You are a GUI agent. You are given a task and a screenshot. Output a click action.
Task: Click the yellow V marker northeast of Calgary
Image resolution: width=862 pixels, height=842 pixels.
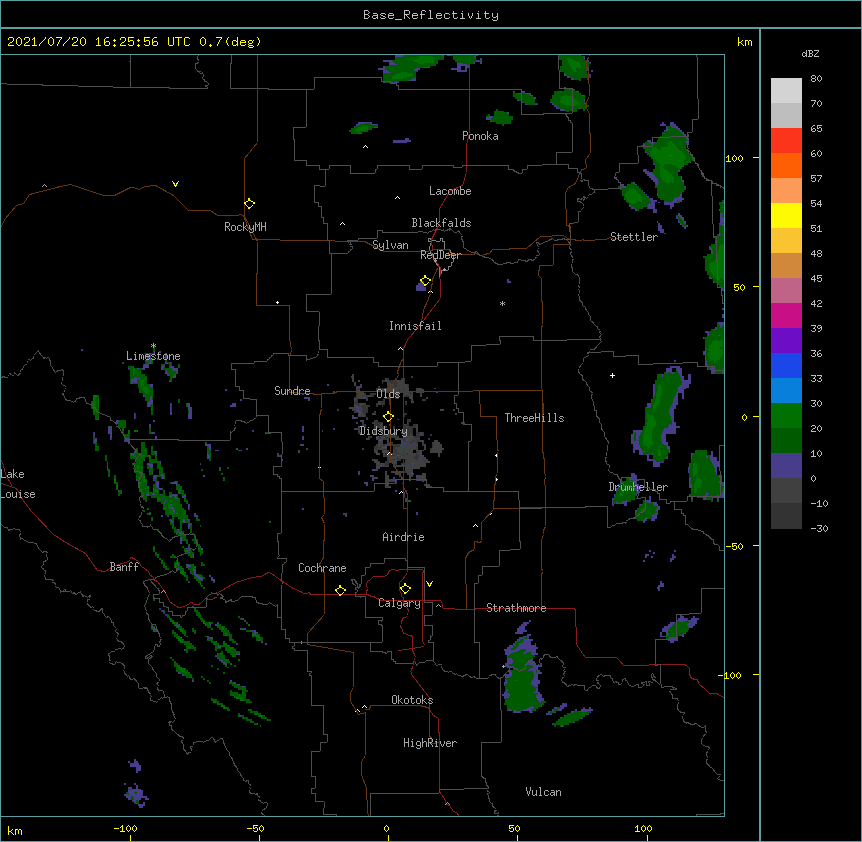coord(429,584)
